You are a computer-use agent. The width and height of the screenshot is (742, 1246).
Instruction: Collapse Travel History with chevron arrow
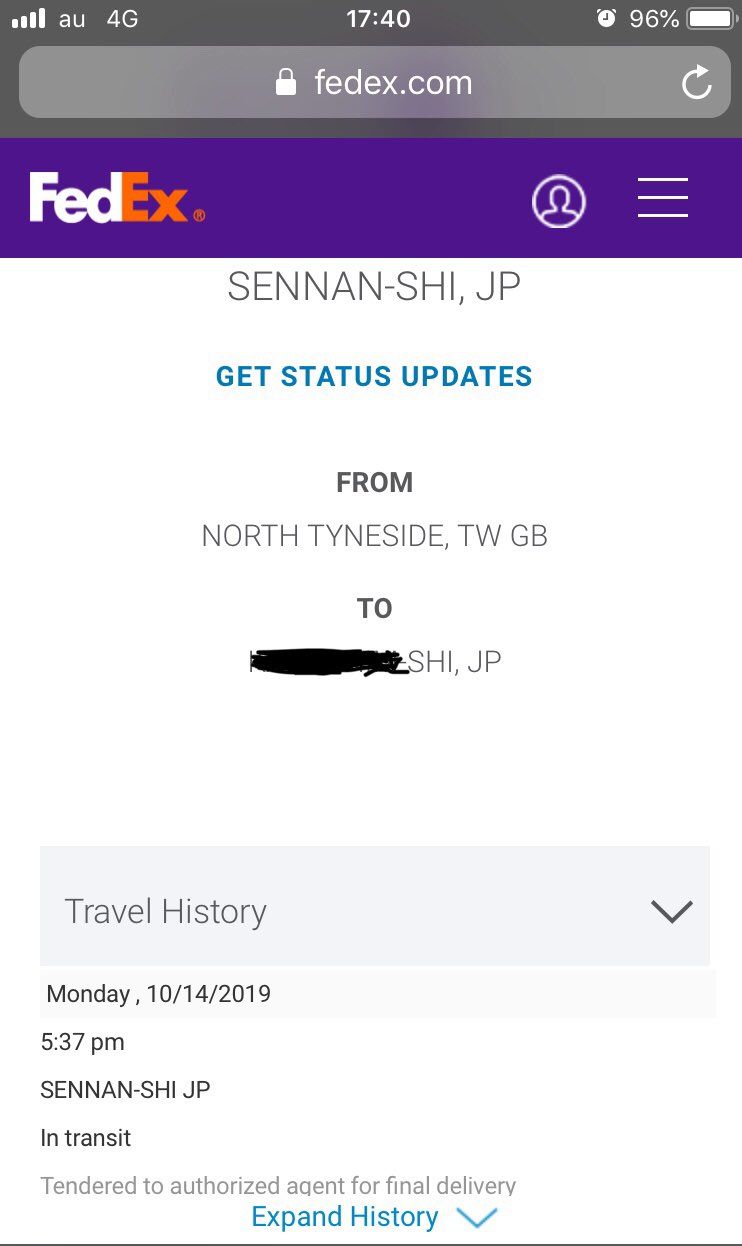(x=671, y=911)
